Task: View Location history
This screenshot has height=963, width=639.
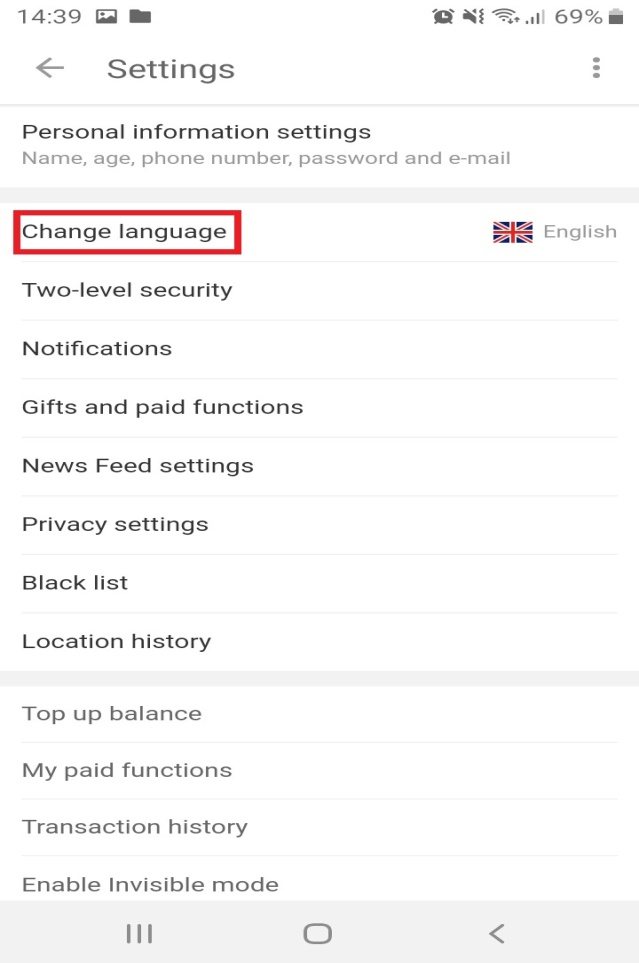Action: click(320, 642)
